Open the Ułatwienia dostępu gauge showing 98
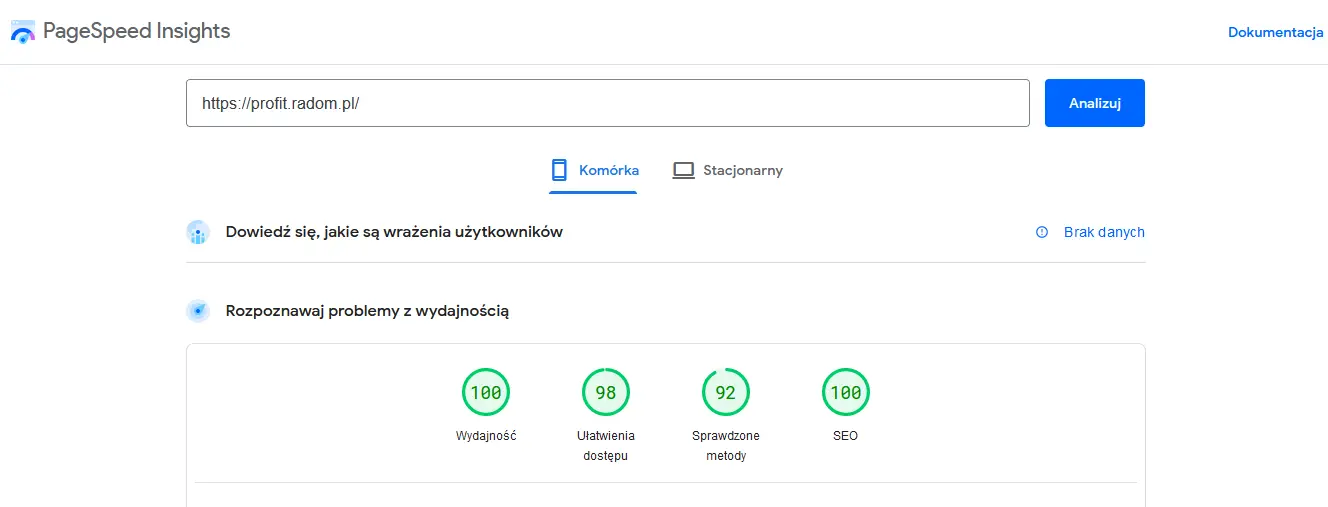This screenshot has width=1328, height=507. pos(606,393)
